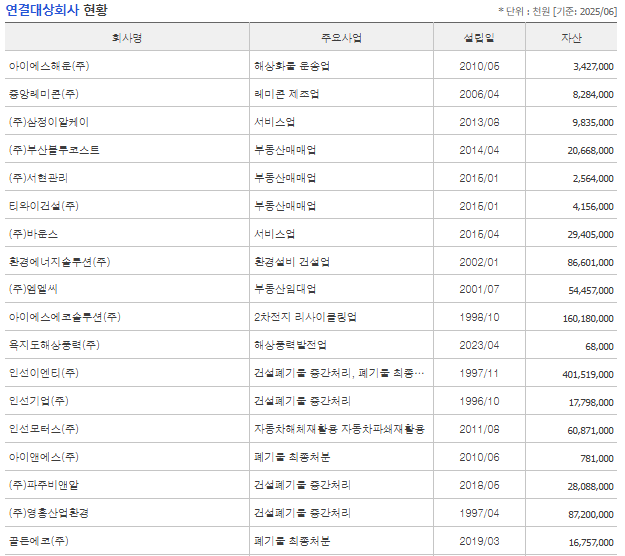Click the 자산 column header

571,38
